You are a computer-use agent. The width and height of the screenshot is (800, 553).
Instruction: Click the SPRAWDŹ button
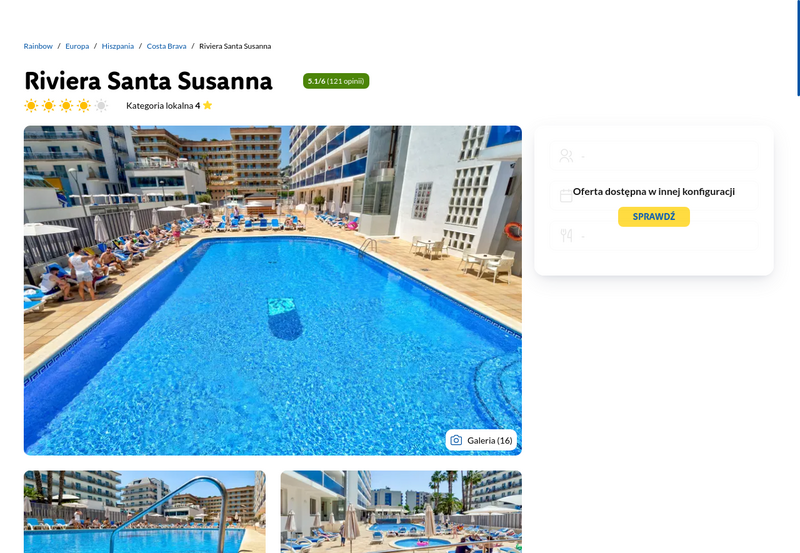click(x=654, y=217)
